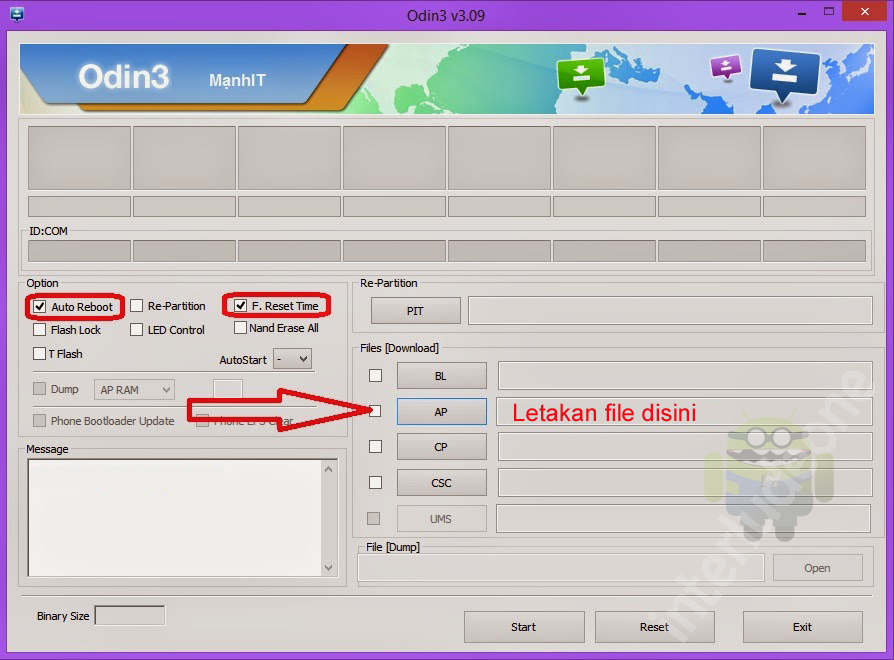
Task: Enable the Nand Erase All option
Action: click(239, 328)
